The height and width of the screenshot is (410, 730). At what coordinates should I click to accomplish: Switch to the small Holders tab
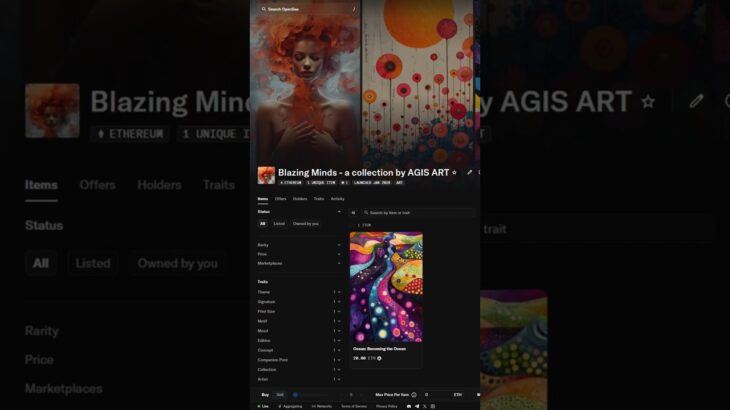point(300,199)
